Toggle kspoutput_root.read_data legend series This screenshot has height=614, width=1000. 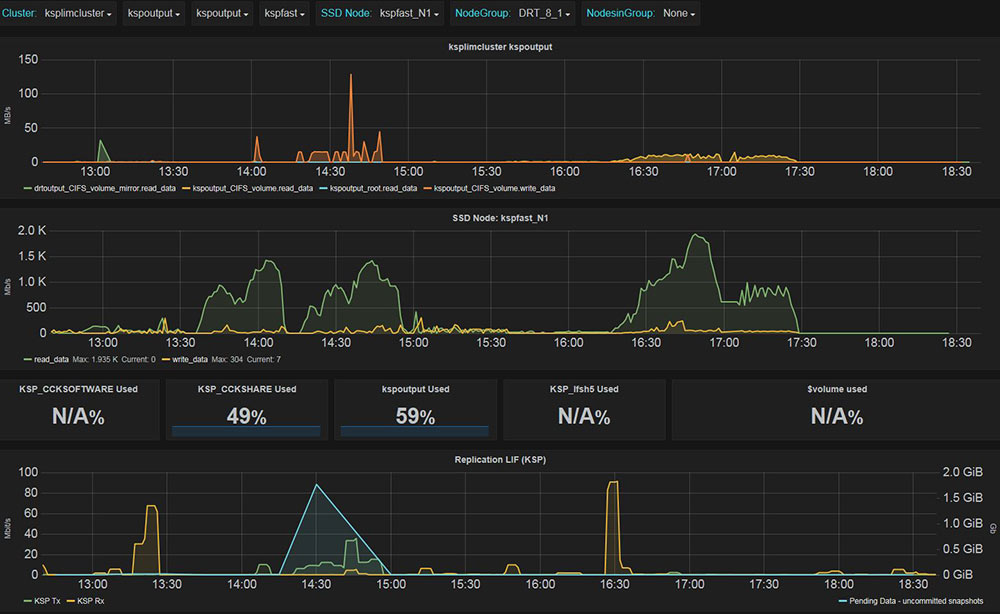click(x=368, y=189)
